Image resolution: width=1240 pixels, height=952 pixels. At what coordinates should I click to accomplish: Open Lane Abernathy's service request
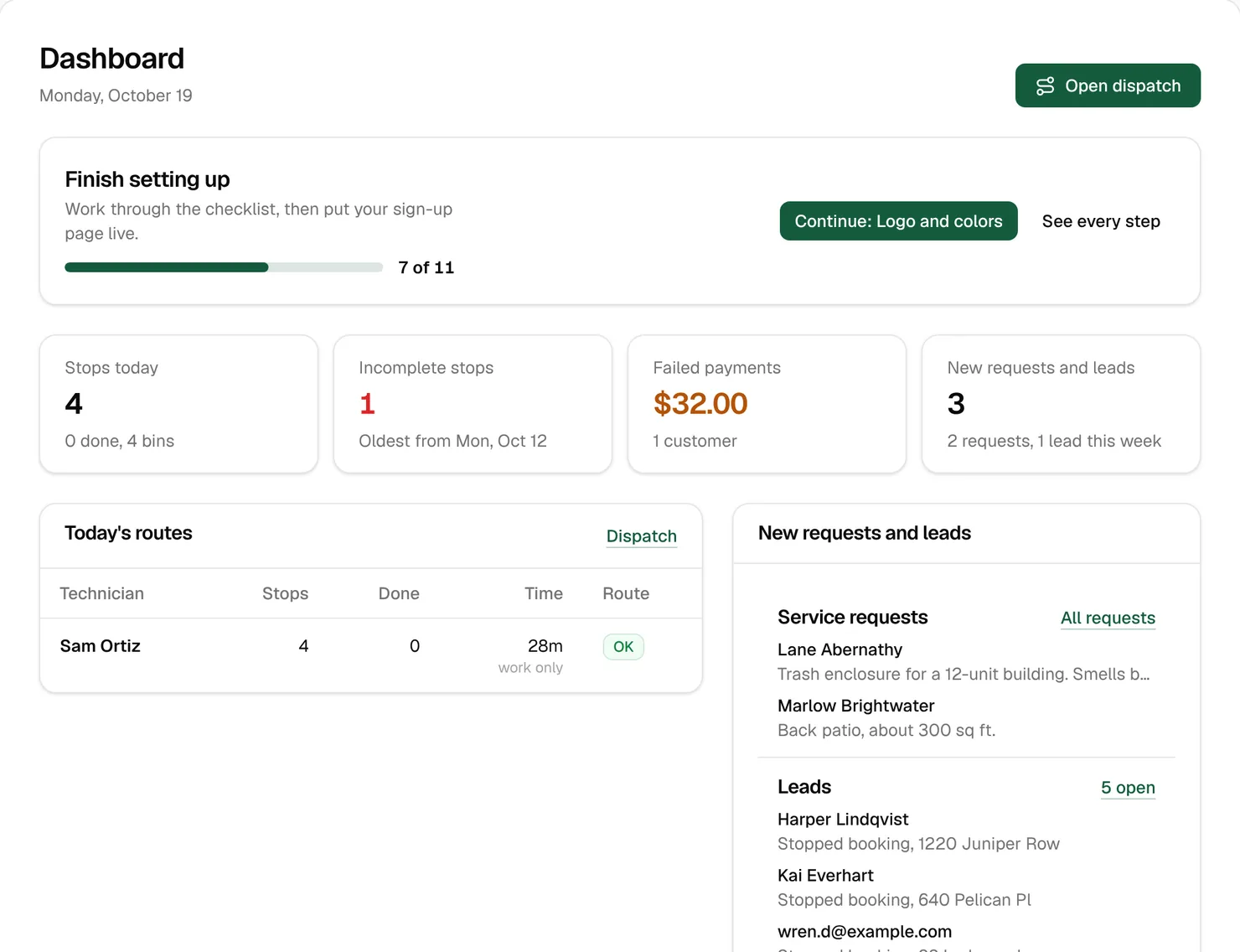[x=840, y=649]
